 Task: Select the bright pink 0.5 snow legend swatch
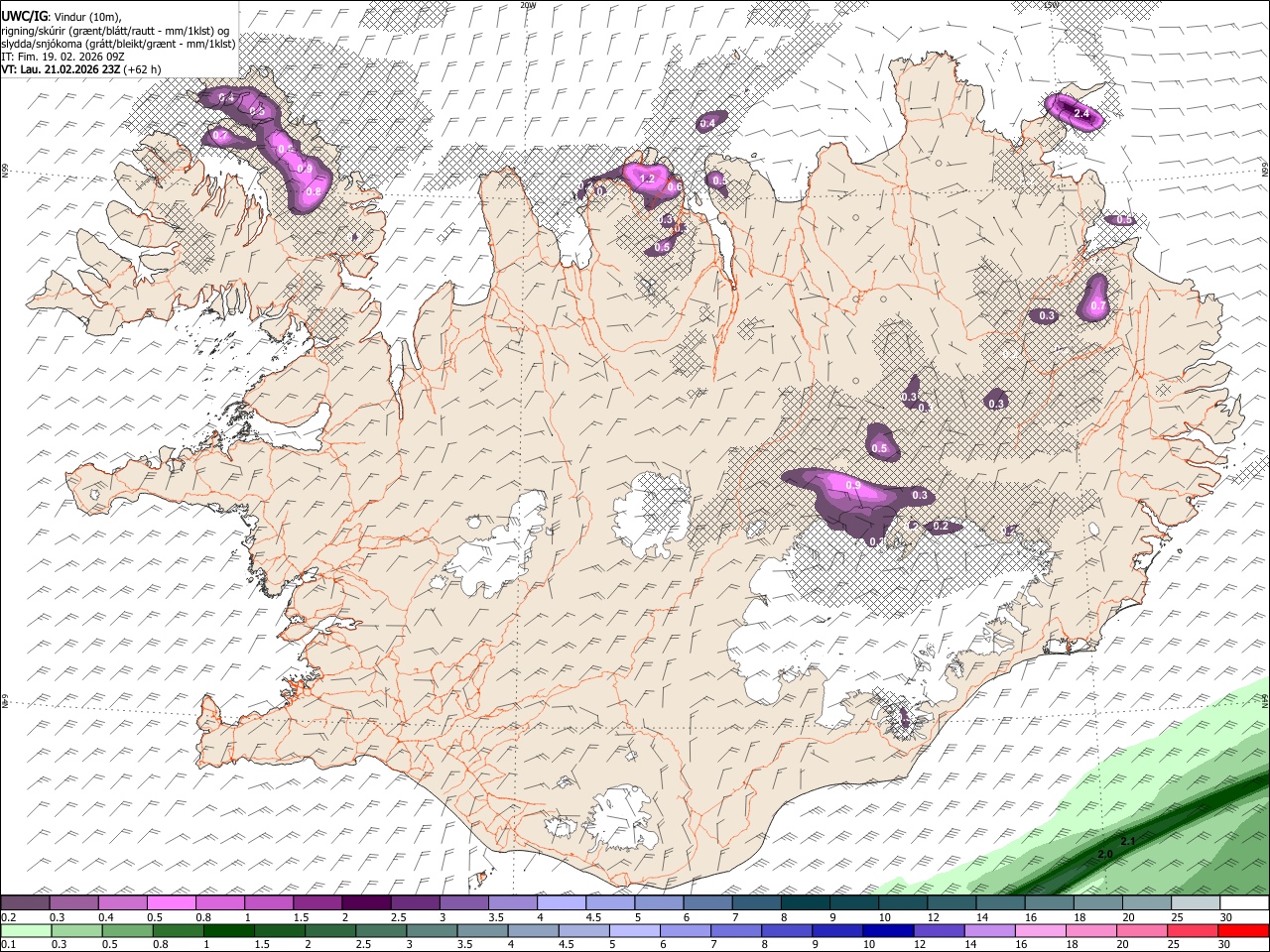click(x=172, y=903)
